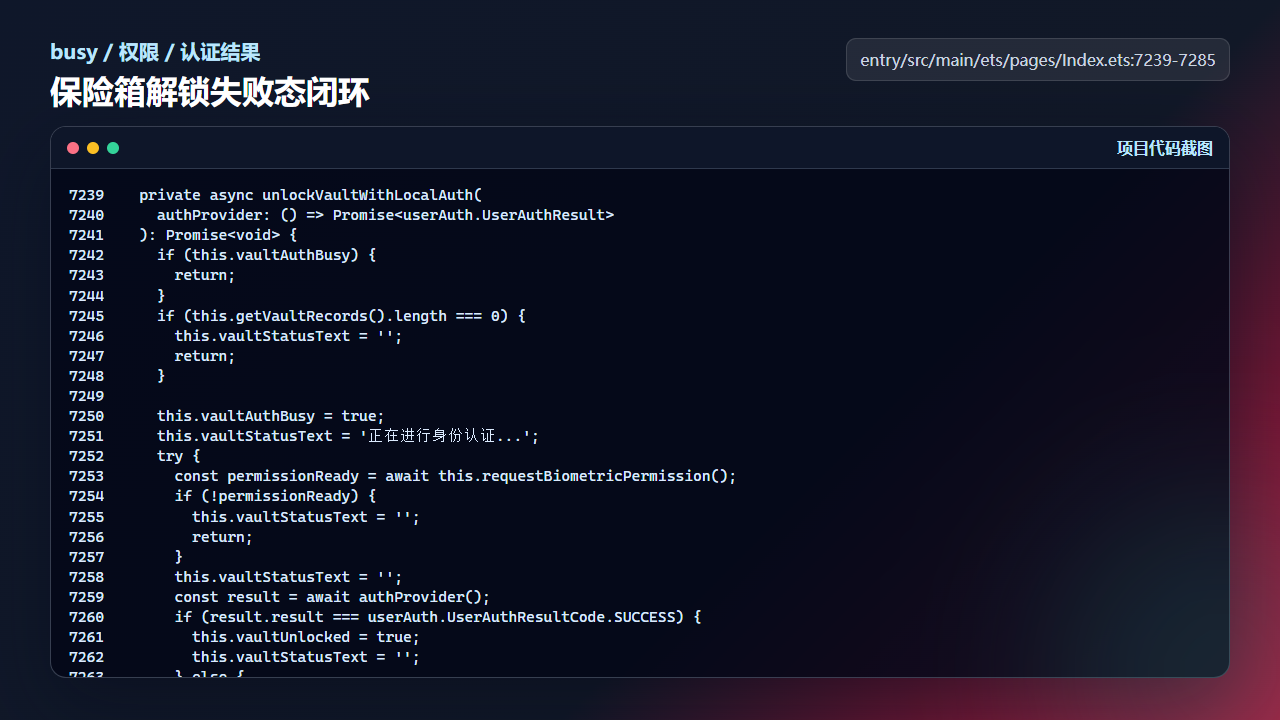Image resolution: width=1280 pixels, height=720 pixels.
Task: Click the 项目代码截图 label
Action: click(x=1165, y=148)
